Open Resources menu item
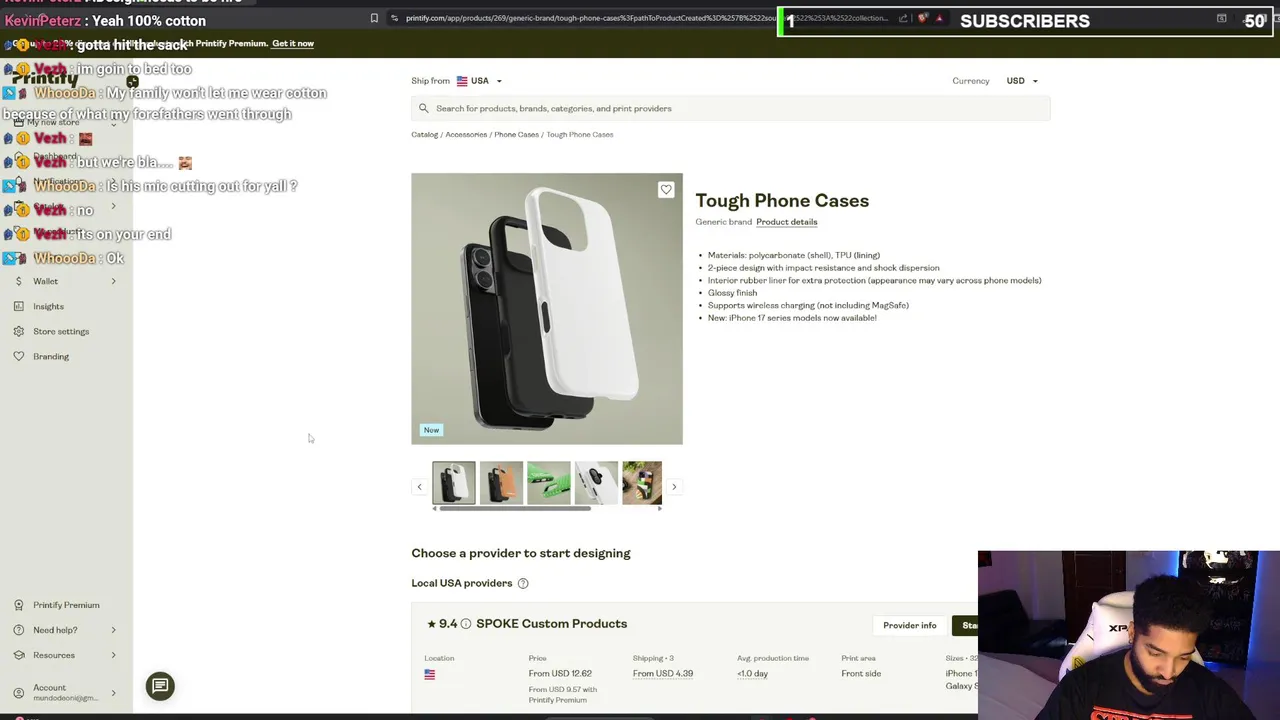Screen dimensions: 1280x720 (x=54, y=655)
